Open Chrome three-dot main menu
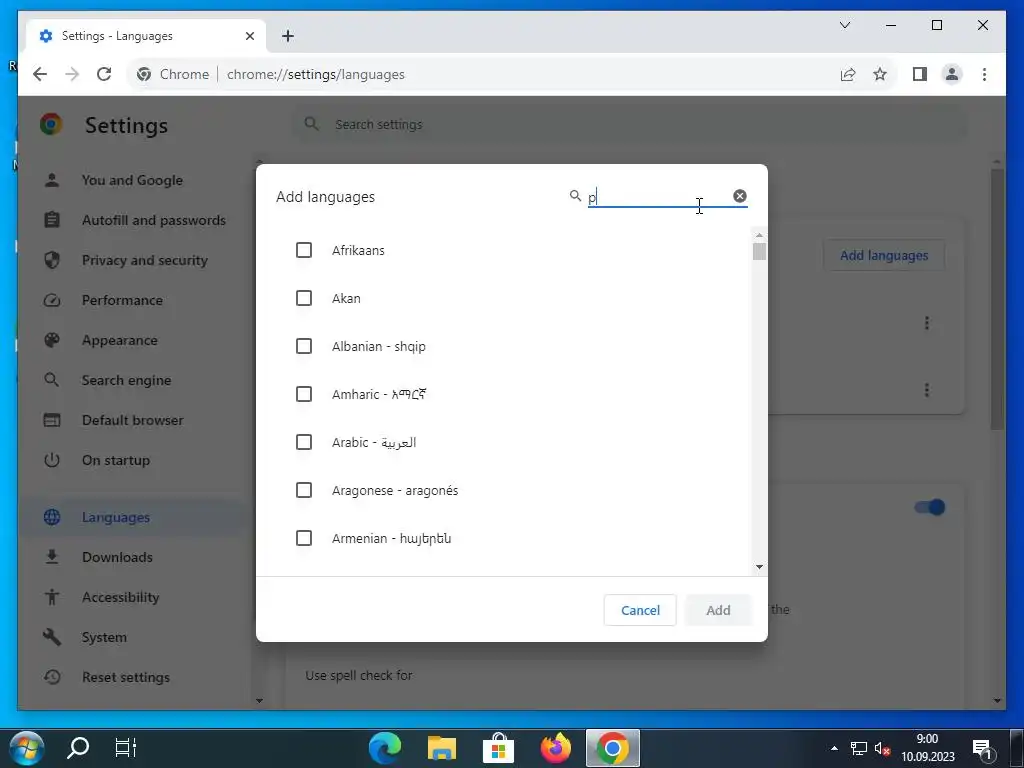 (x=984, y=74)
